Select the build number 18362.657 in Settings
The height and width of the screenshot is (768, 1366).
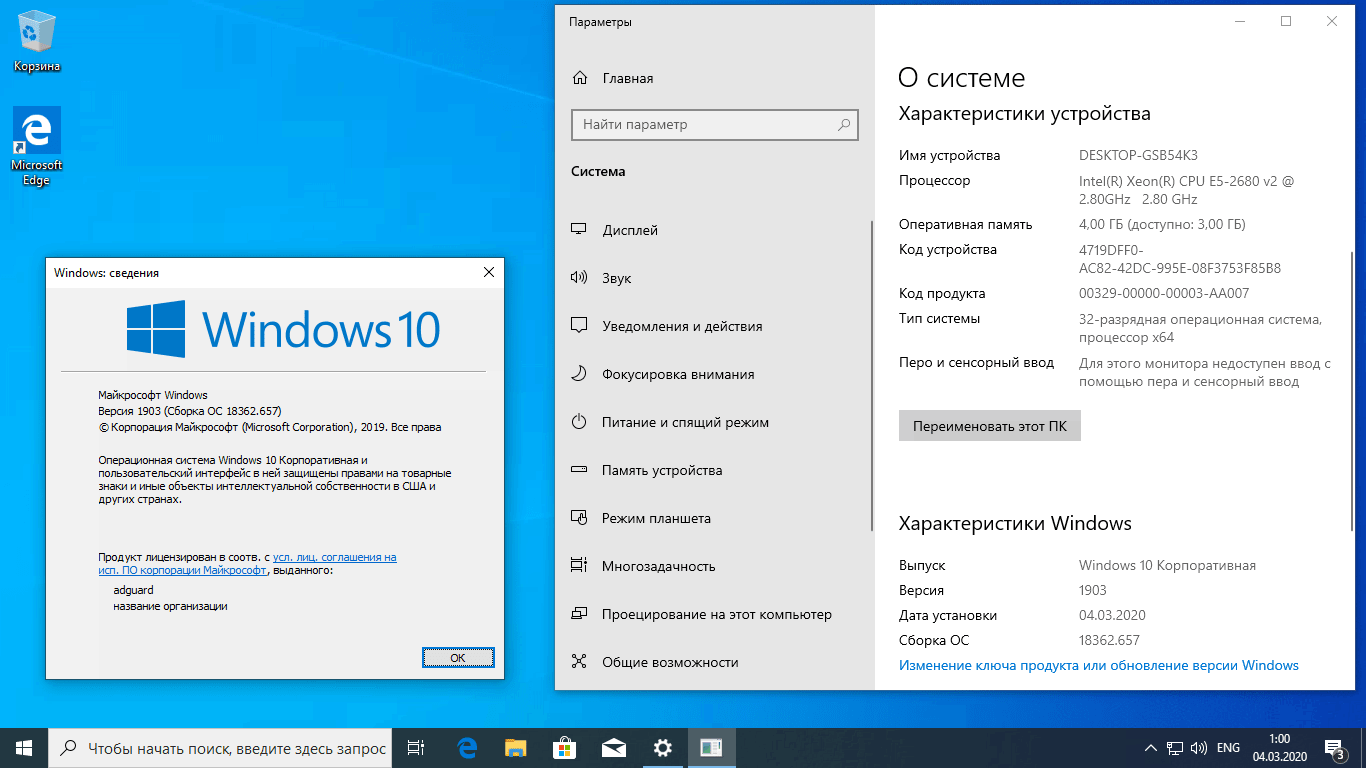tap(1109, 640)
